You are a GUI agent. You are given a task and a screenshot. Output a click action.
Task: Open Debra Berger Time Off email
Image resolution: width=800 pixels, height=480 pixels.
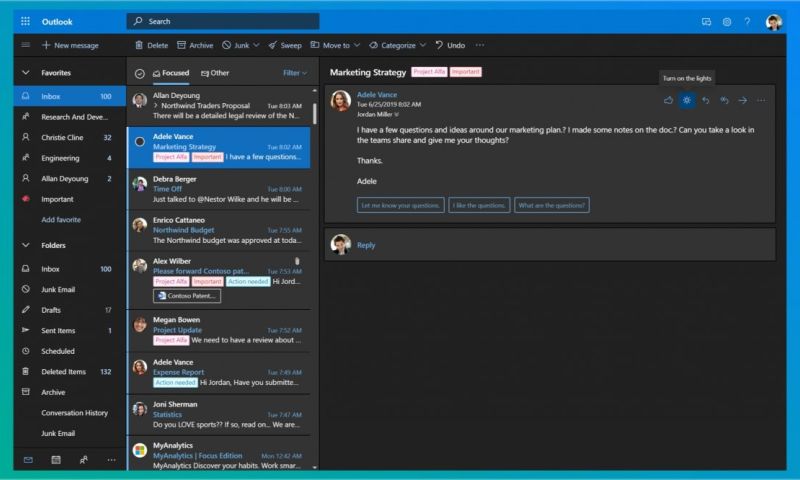point(219,189)
